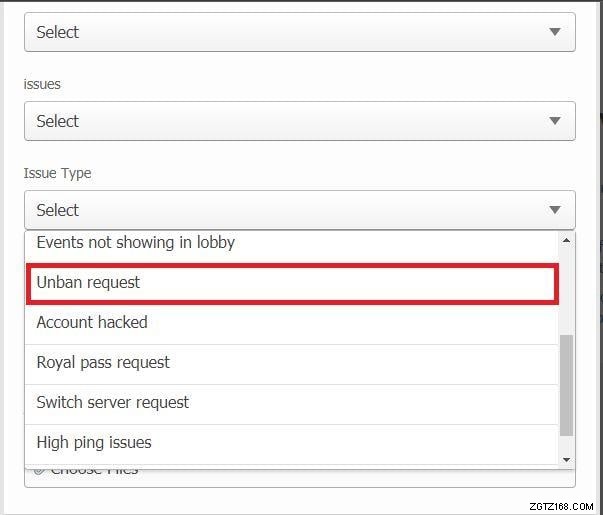Click the Issue Type dropdown arrow icon
The width and height of the screenshot is (603, 515).
pyautogui.click(x=555, y=210)
